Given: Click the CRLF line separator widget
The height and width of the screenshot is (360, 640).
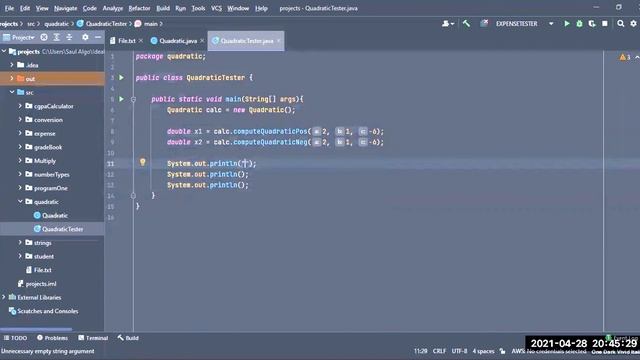Looking at the screenshot, I should pos(439,351).
